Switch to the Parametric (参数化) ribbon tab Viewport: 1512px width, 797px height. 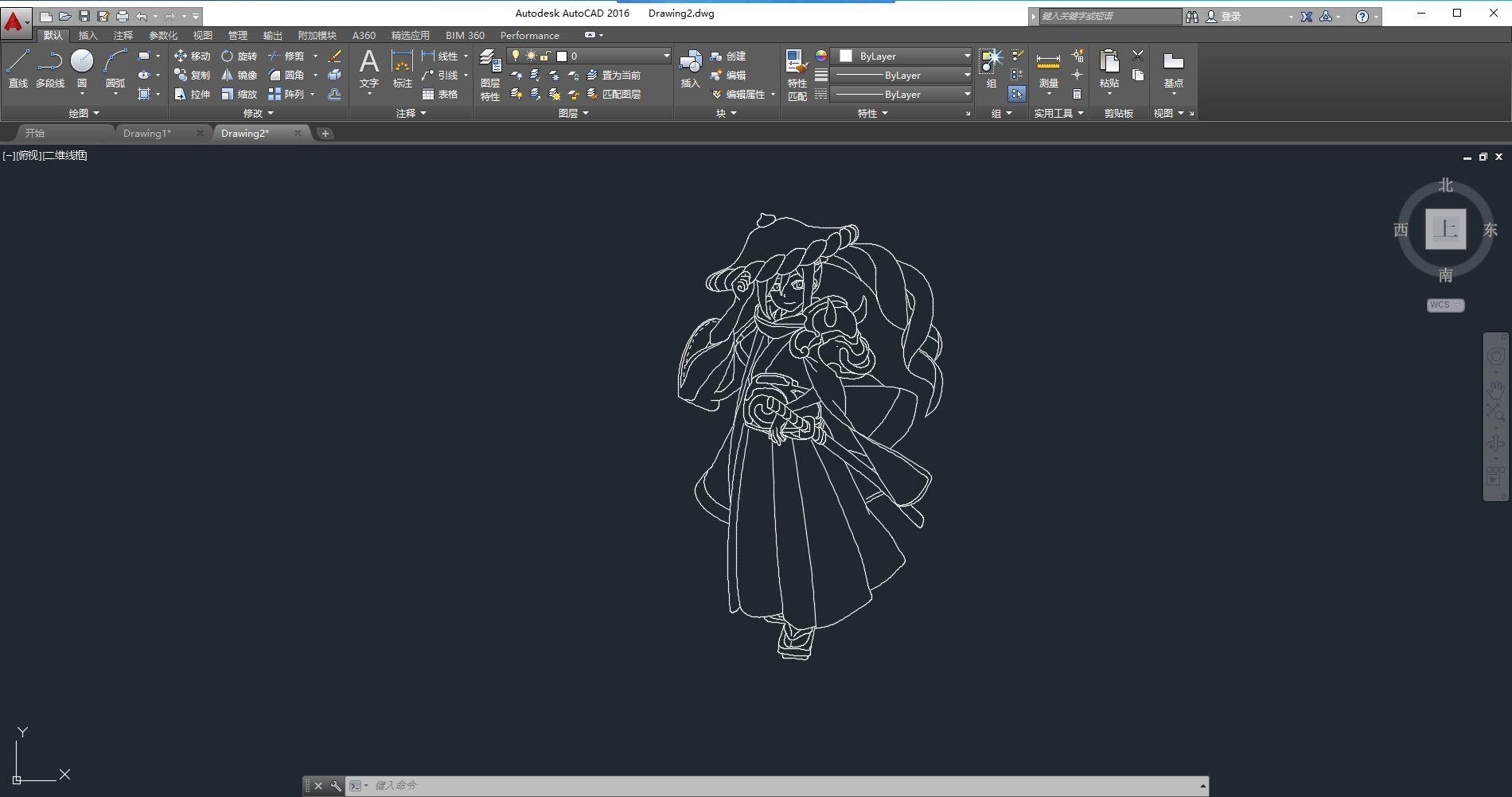pyautogui.click(x=163, y=35)
